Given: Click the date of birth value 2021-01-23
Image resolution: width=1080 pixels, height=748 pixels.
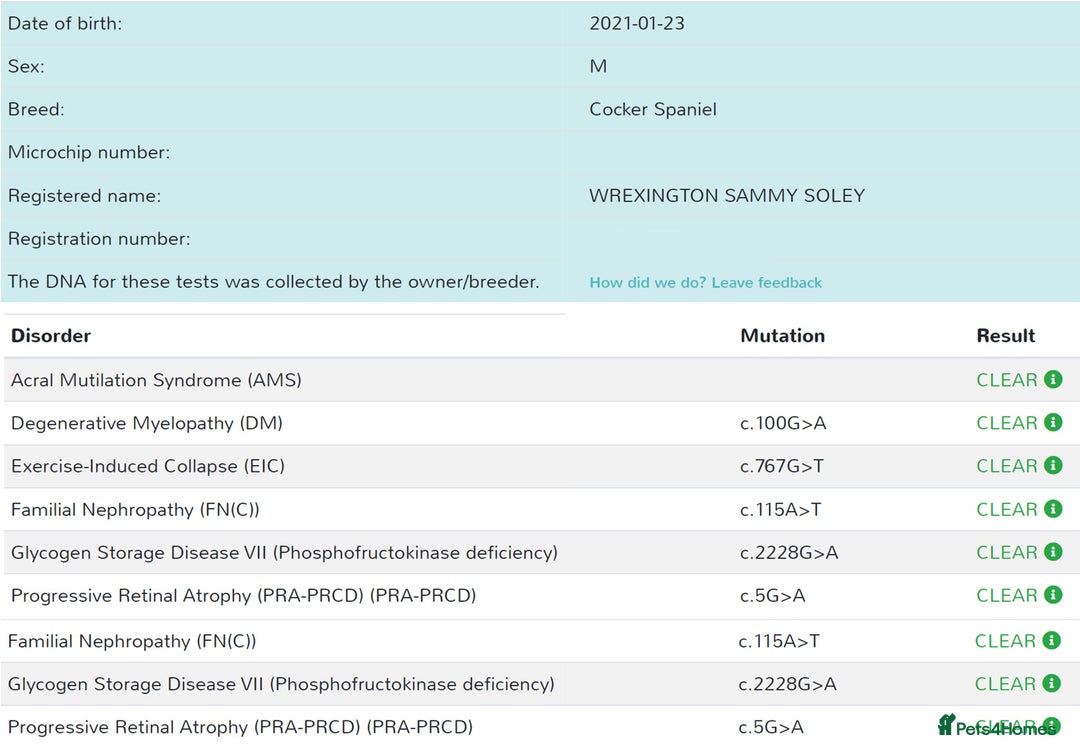Looking at the screenshot, I should pyautogui.click(x=637, y=23).
